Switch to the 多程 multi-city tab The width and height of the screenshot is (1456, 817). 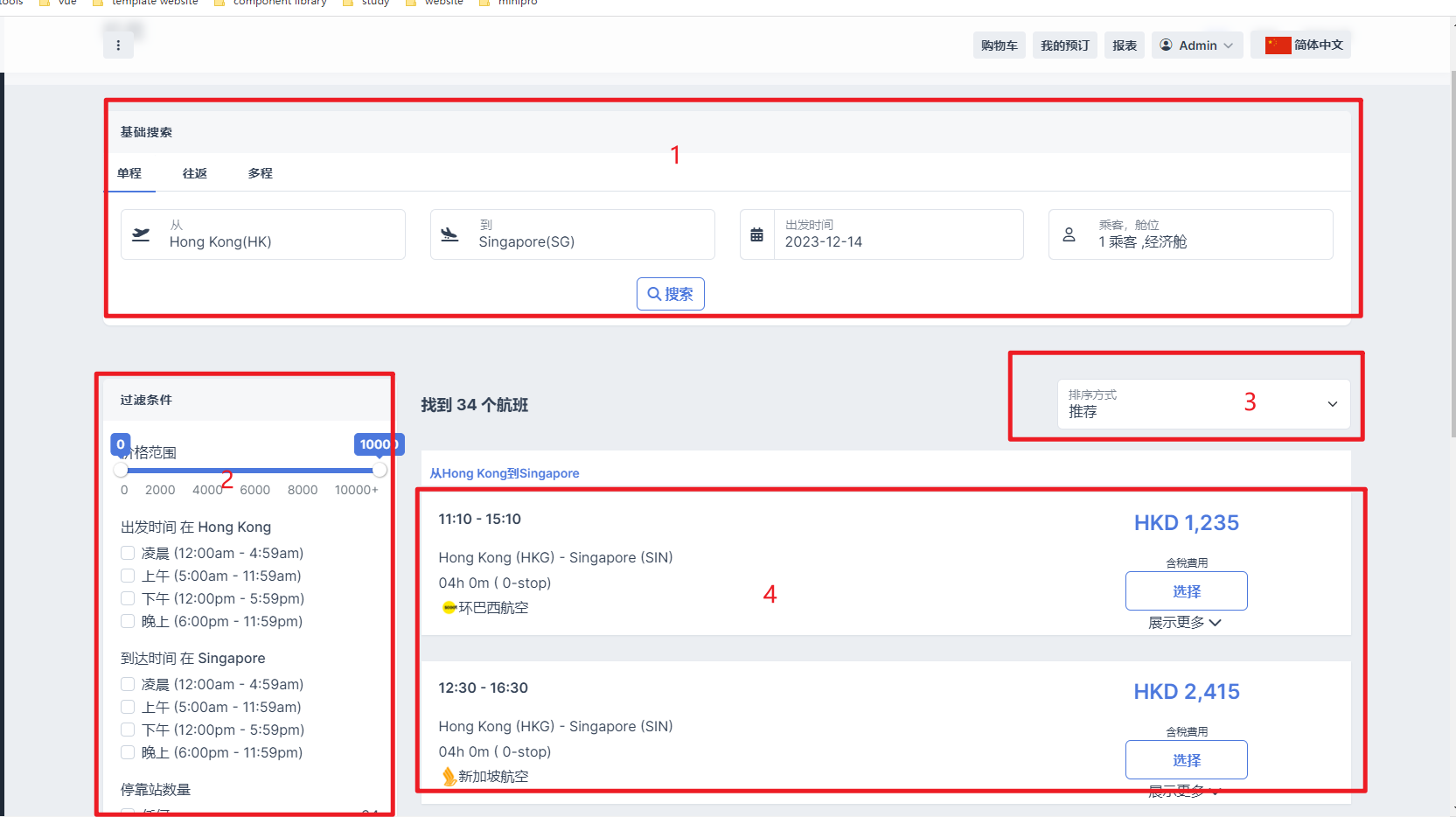pos(261,173)
